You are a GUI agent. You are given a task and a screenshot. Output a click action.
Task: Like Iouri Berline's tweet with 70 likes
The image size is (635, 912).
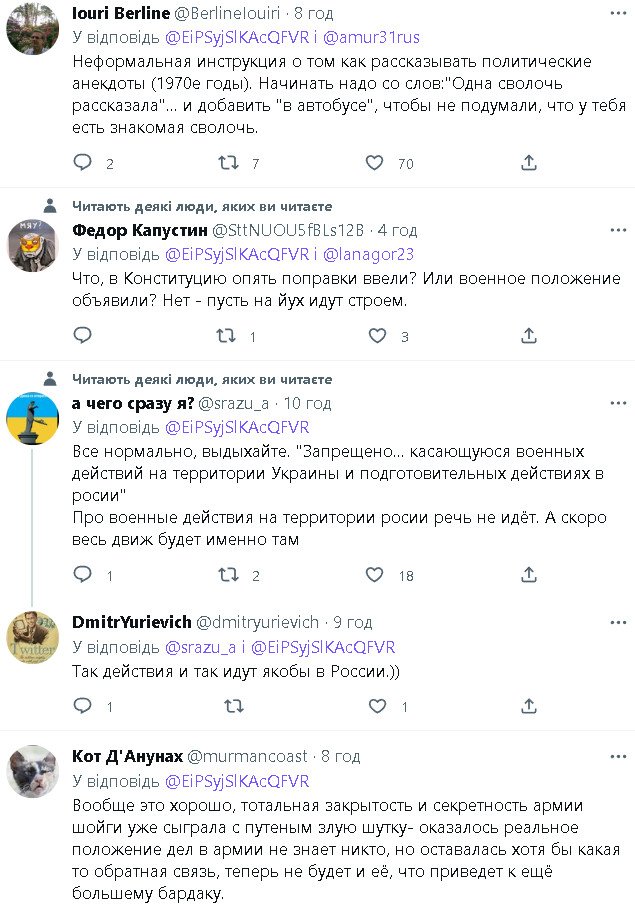[x=374, y=163]
